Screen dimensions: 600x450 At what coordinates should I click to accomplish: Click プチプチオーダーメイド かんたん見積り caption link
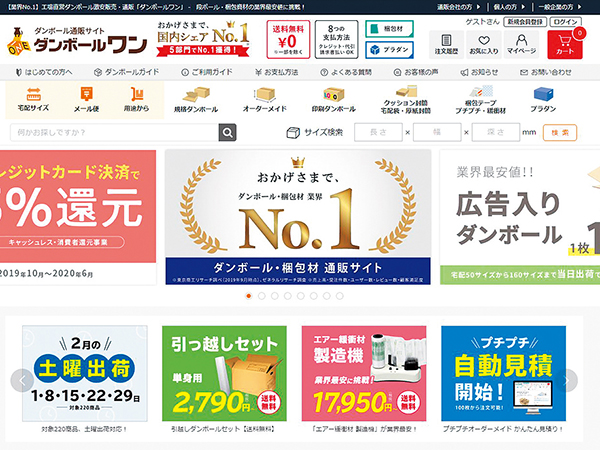coord(503,429)
